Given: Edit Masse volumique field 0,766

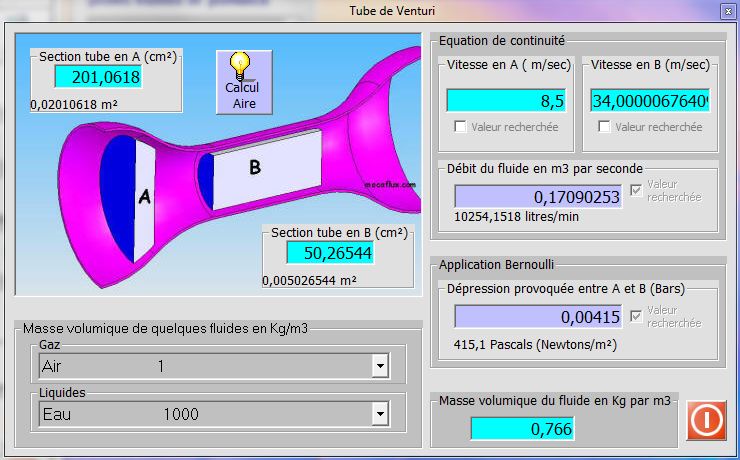Looking at the screenshot, I should pyautogui.click(x=522, y=428).
